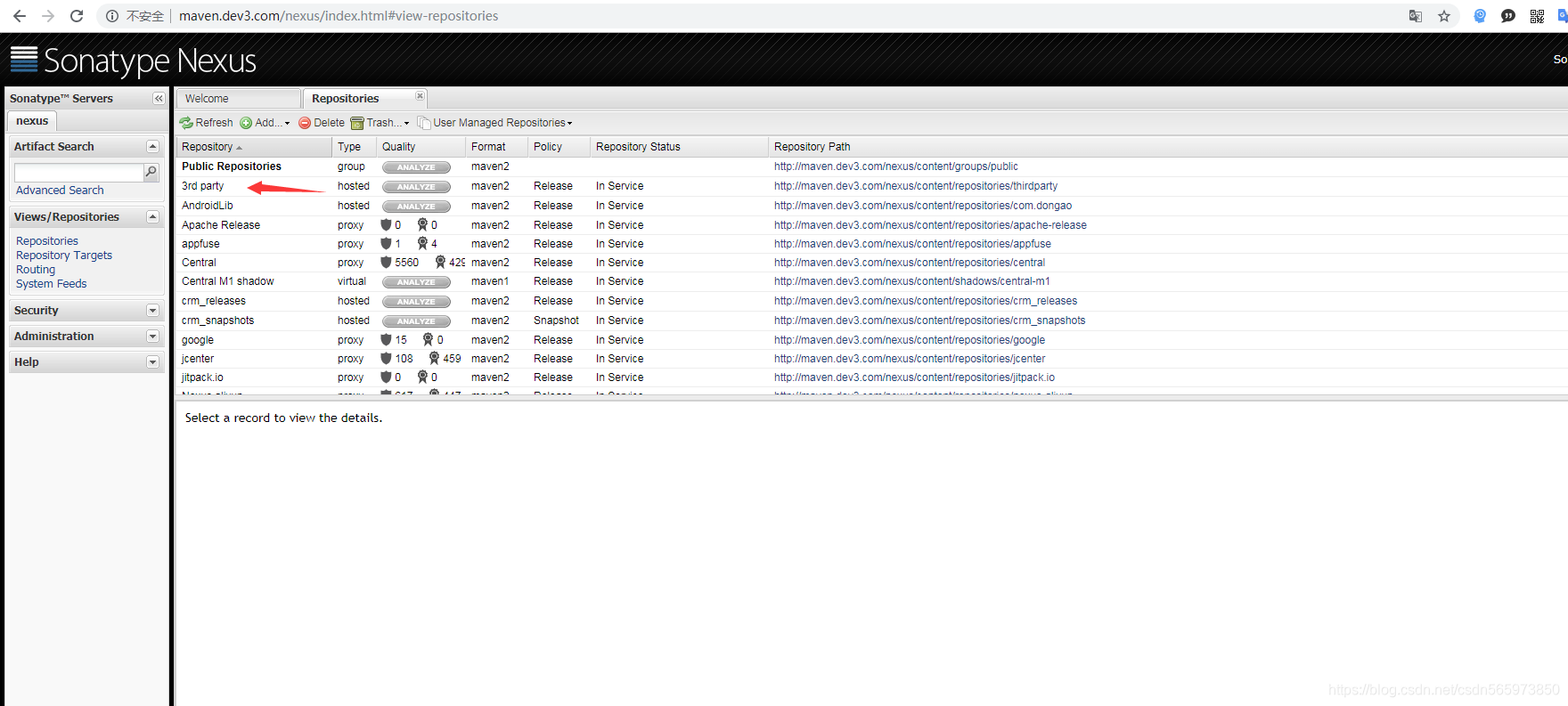Click security shield icon in jcenter row
This screenshot has width=1568, height=706.
coord(386,359)
